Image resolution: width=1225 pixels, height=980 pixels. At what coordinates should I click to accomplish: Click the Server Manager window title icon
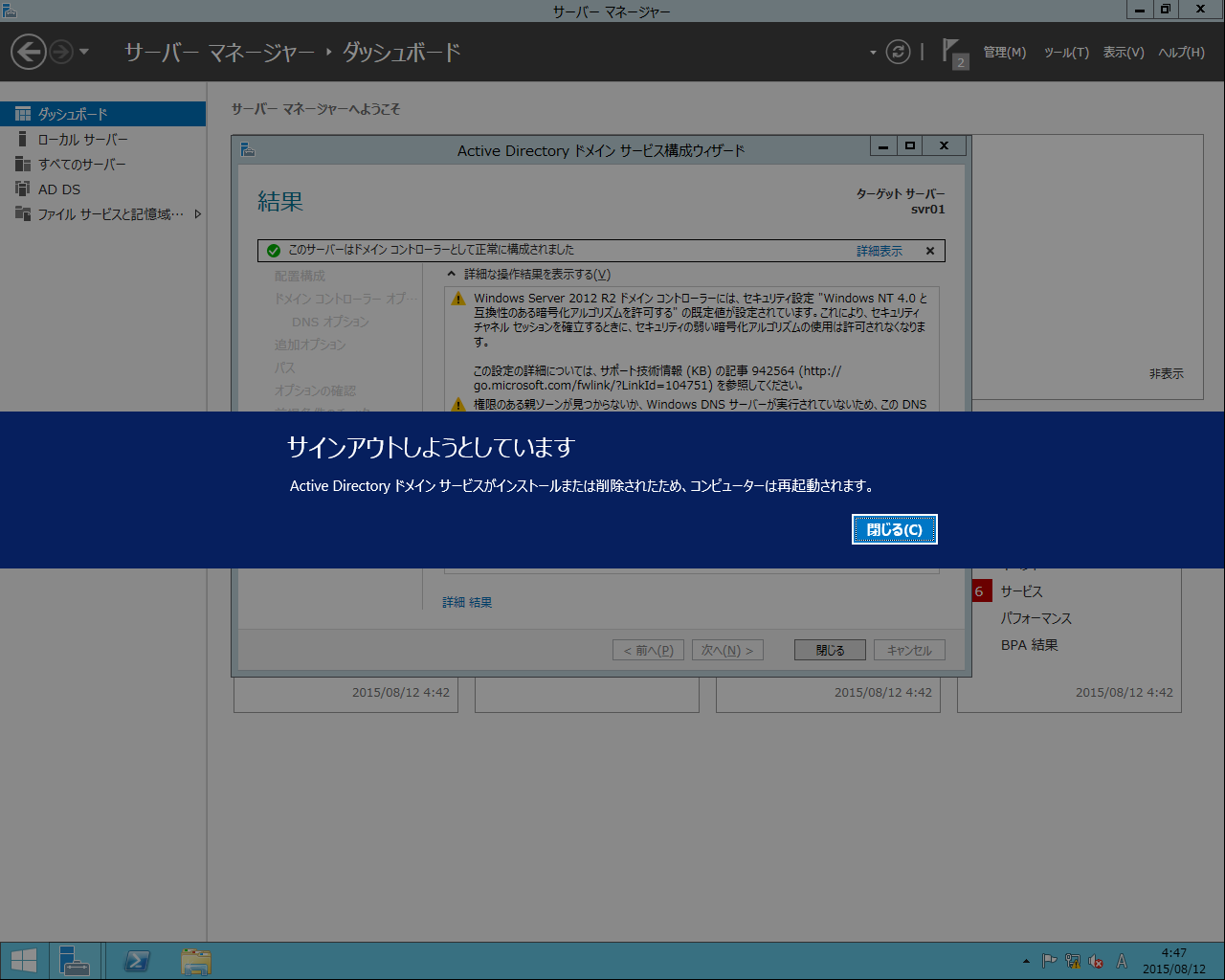coord(10,11)
